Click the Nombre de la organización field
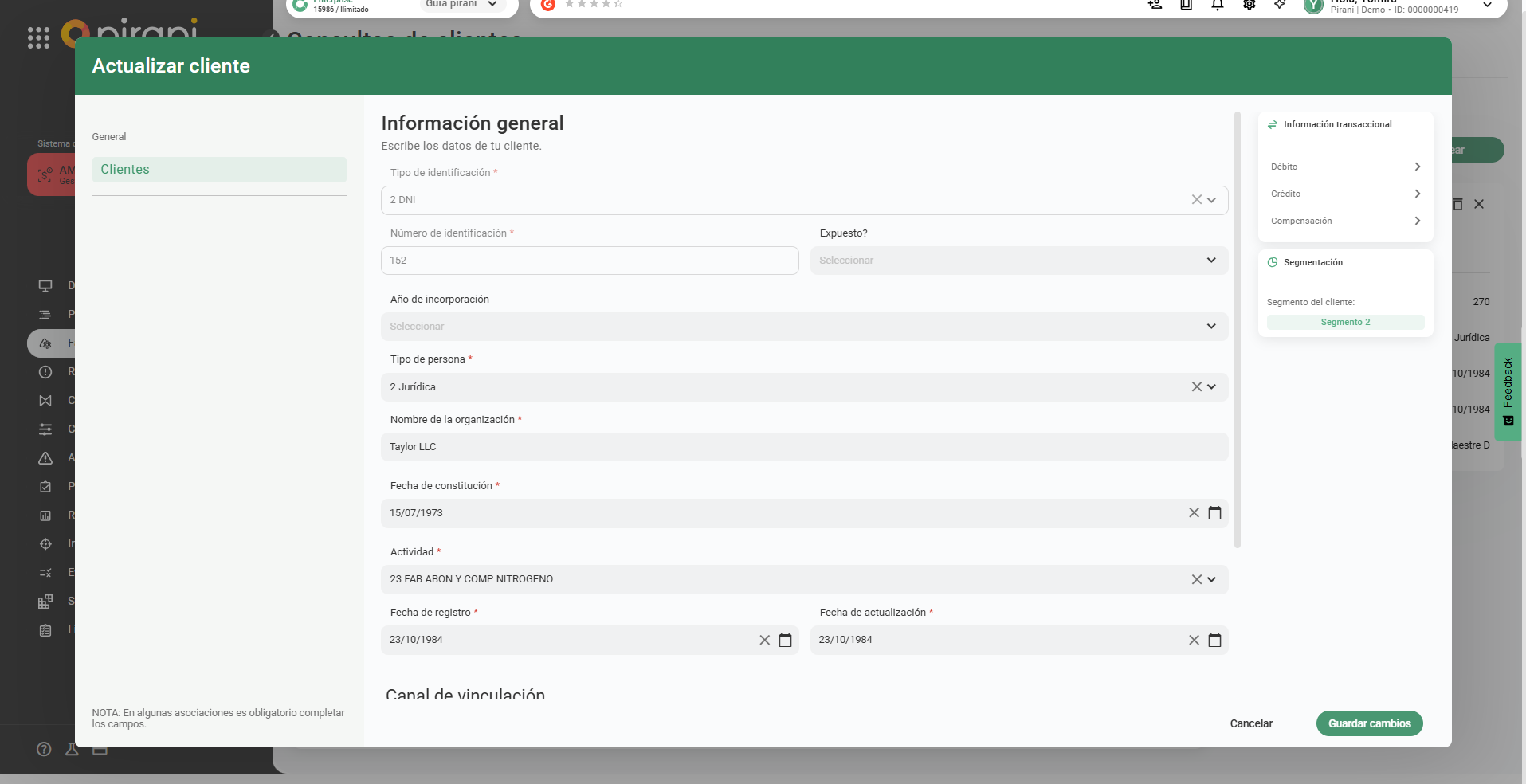 (803, 447)
